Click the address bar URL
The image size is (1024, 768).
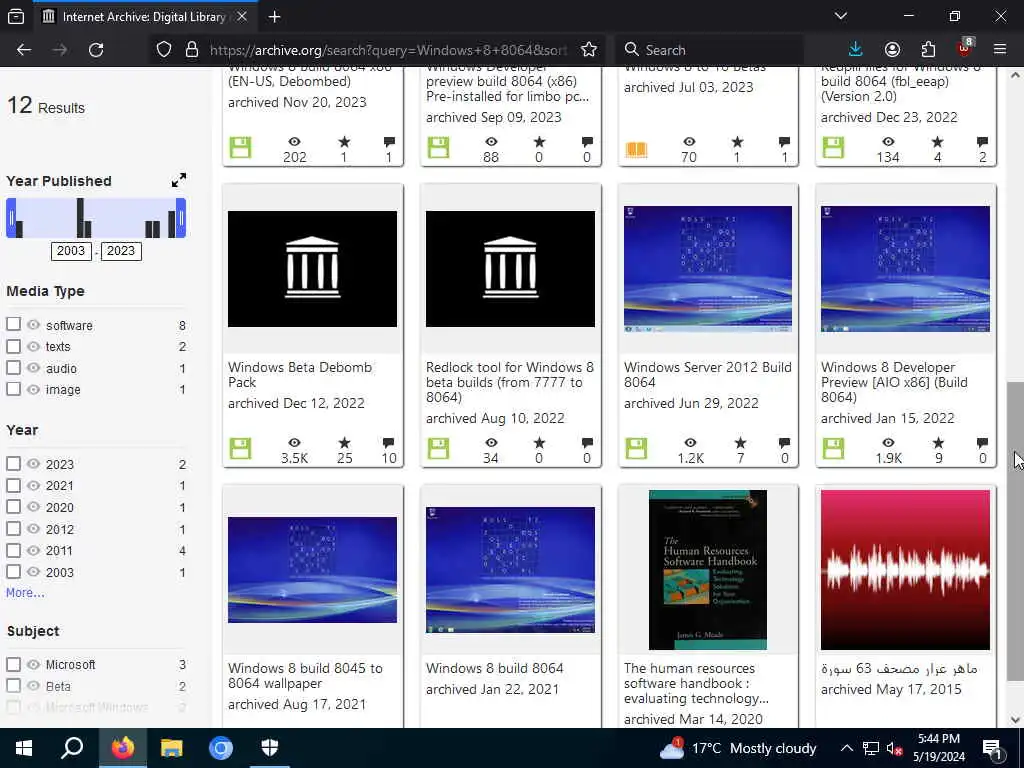click(389, 50)
